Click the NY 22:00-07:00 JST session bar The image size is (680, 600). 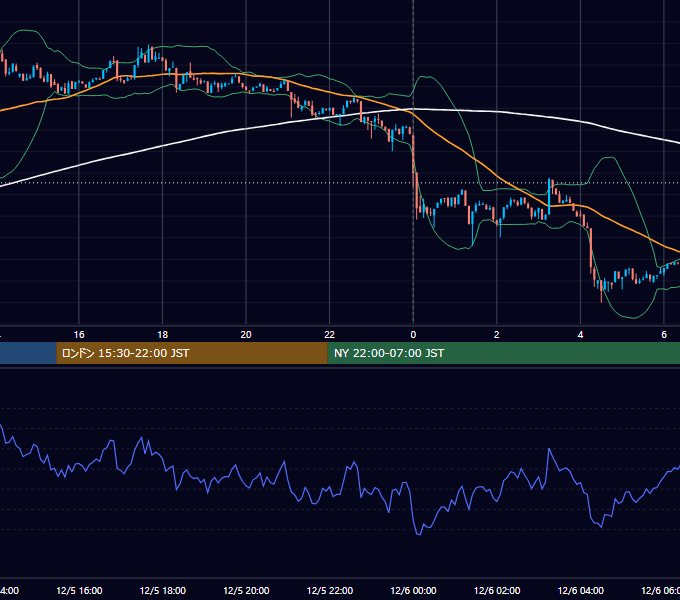(503, 353)
